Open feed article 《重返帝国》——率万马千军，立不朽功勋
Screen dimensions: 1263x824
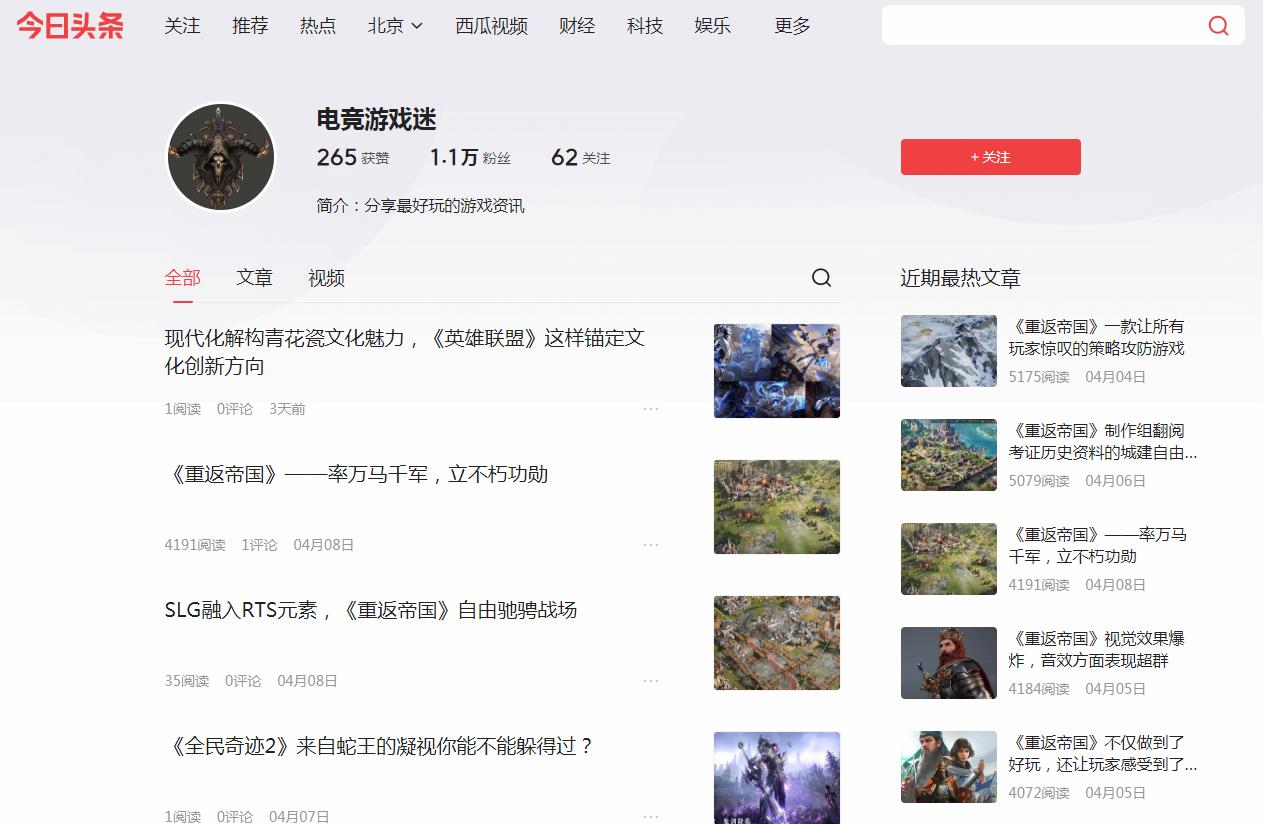tap(356, 474)
